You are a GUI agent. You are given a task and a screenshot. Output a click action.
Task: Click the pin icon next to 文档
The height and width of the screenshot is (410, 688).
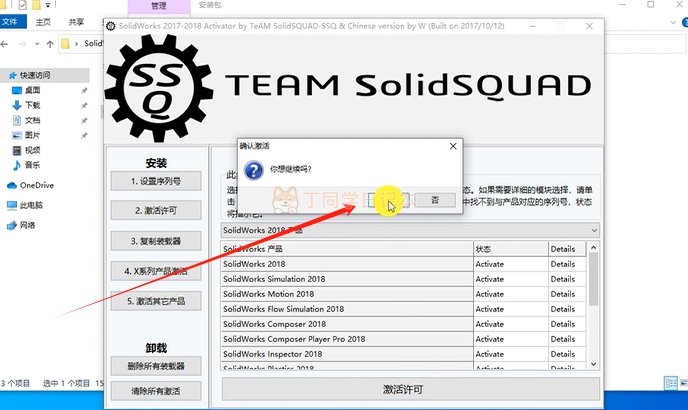[x=84, y=120]
